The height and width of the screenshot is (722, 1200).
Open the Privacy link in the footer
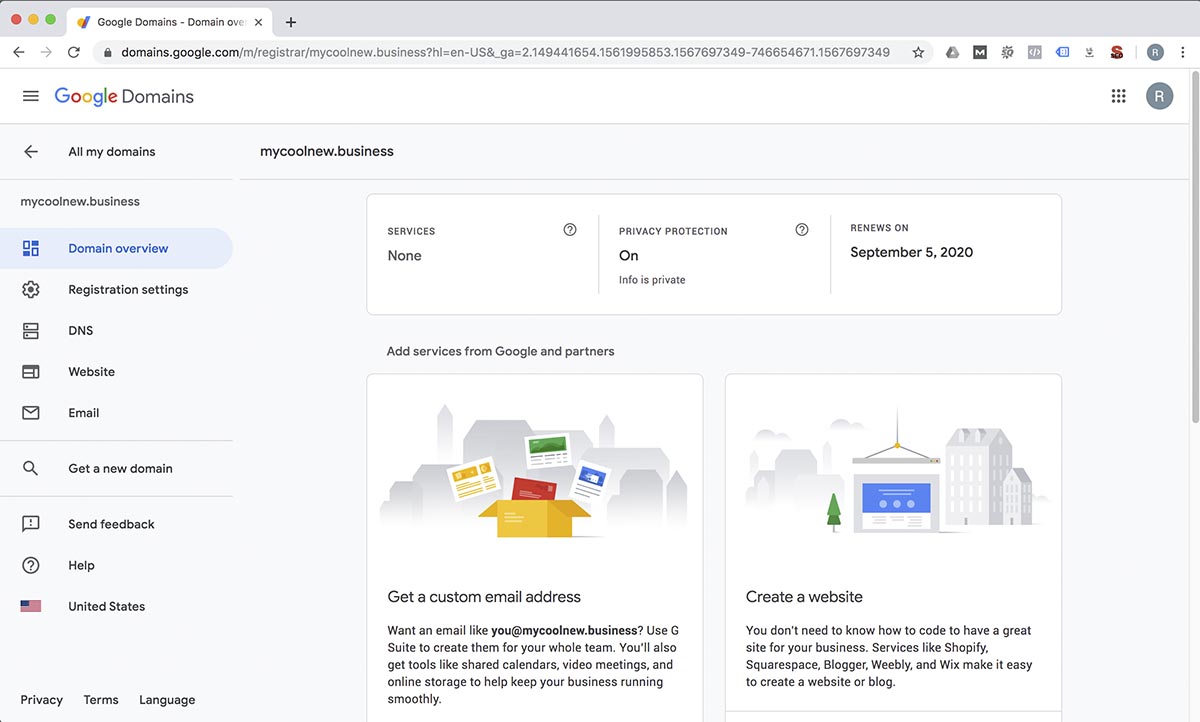coord(41,699)
